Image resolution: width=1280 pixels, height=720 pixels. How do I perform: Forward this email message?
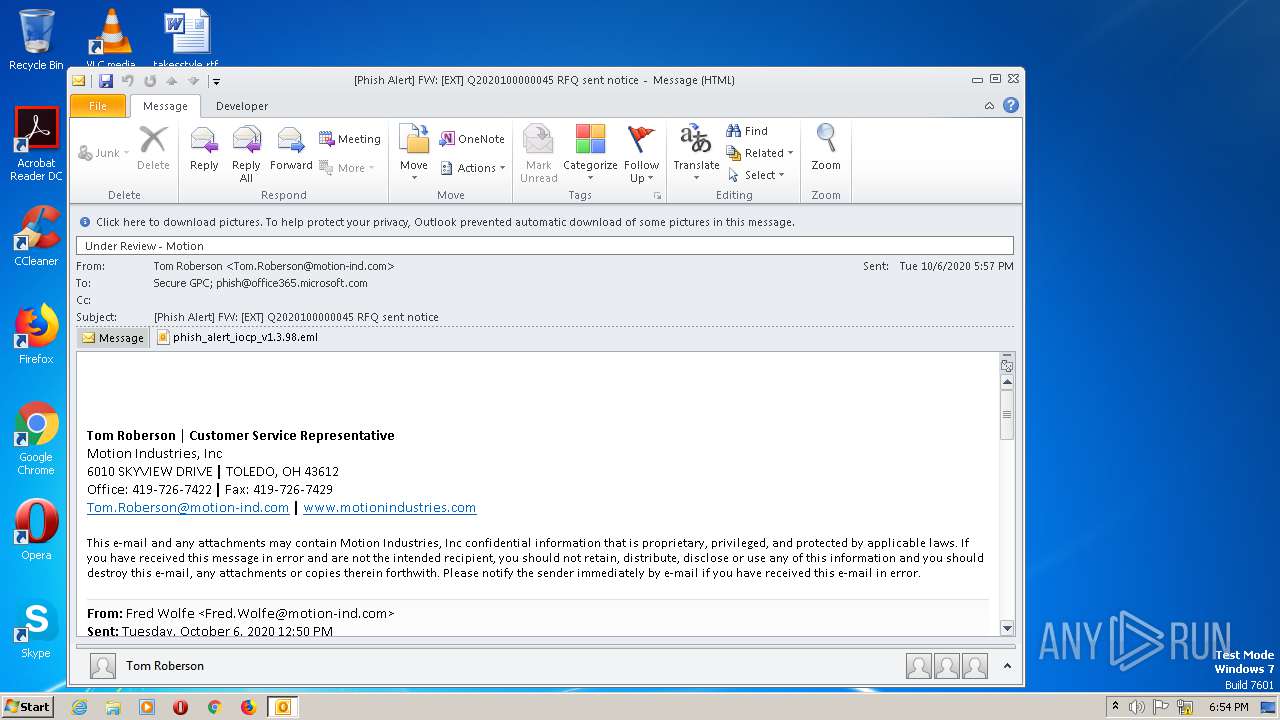coord(291,151)
